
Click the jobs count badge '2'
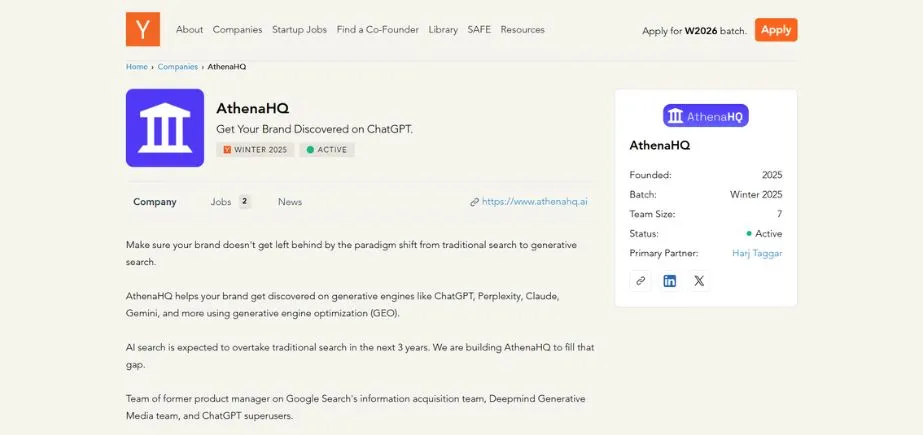(x=245, y=202)
